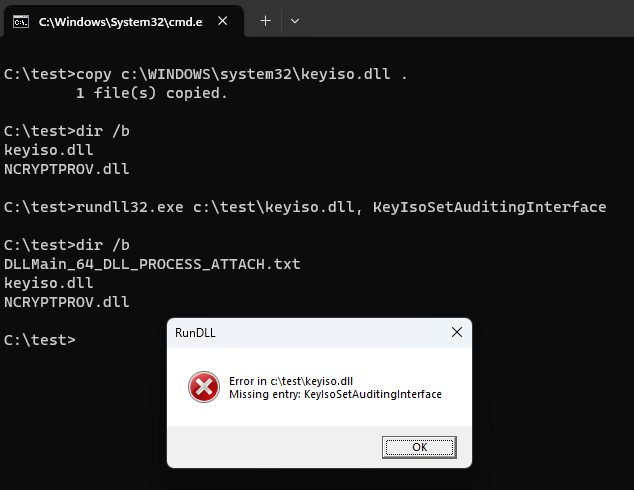Screen dimensions: 634x490
Task: Click the Missing entry error message text
Action: click(x=335, y=394)
